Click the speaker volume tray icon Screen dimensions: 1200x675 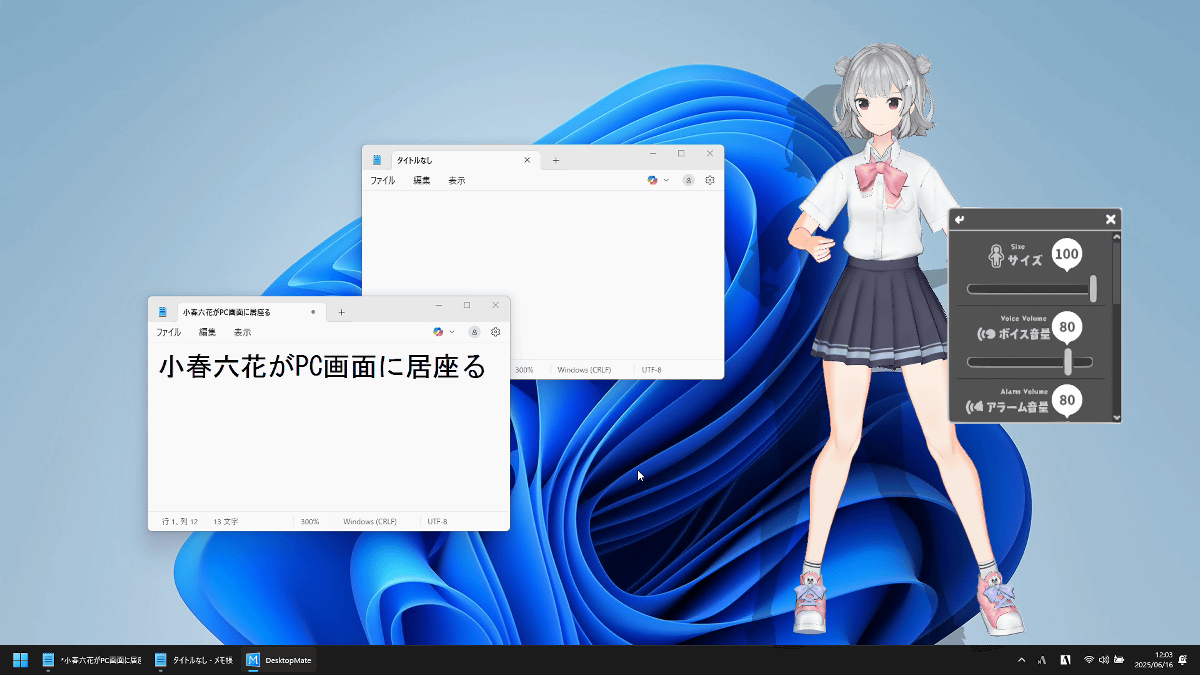pyautogui.click(x=1104, y=660)
